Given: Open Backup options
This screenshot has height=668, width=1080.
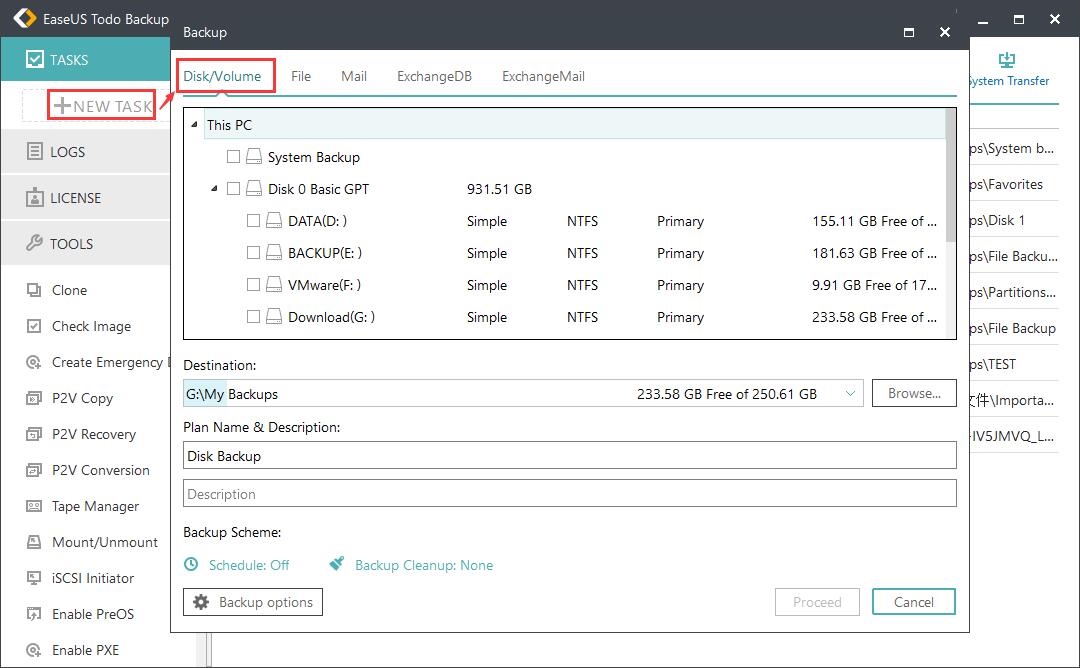Looking at the screenshot, I should pyautogui.click(x=253, y=602).
